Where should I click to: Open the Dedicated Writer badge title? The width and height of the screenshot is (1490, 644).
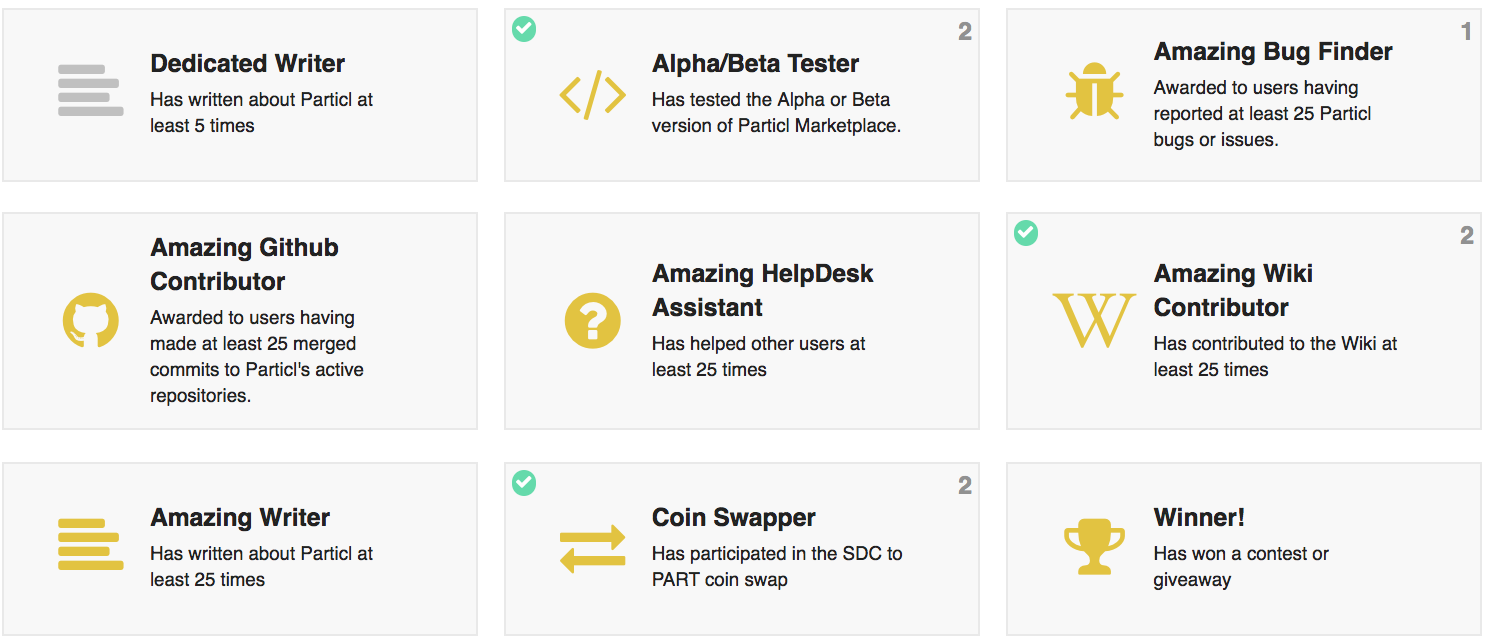click(247, 64)
